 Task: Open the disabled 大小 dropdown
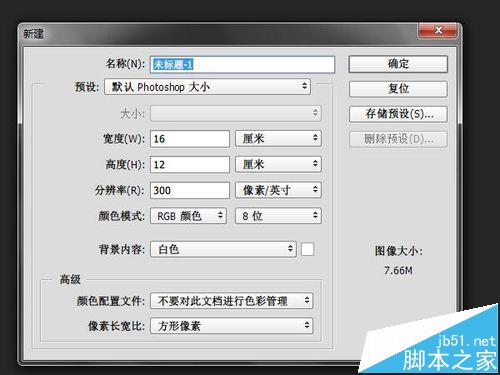pyautogui.click(x=236, y=113)
